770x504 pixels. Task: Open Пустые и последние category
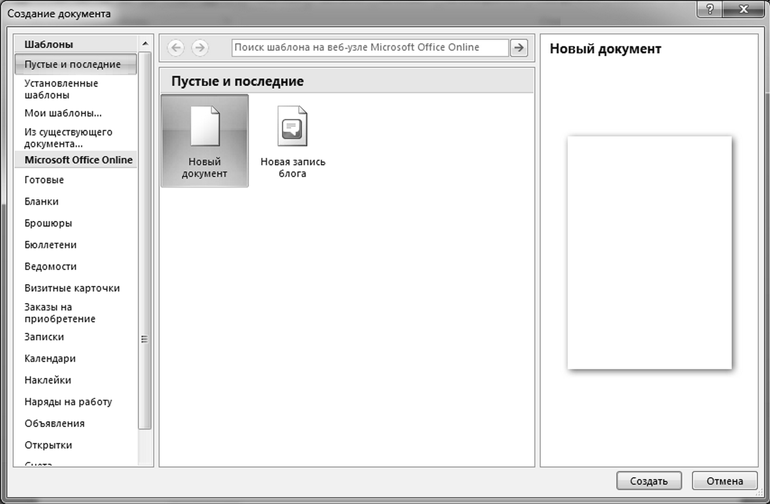point(72,65)
